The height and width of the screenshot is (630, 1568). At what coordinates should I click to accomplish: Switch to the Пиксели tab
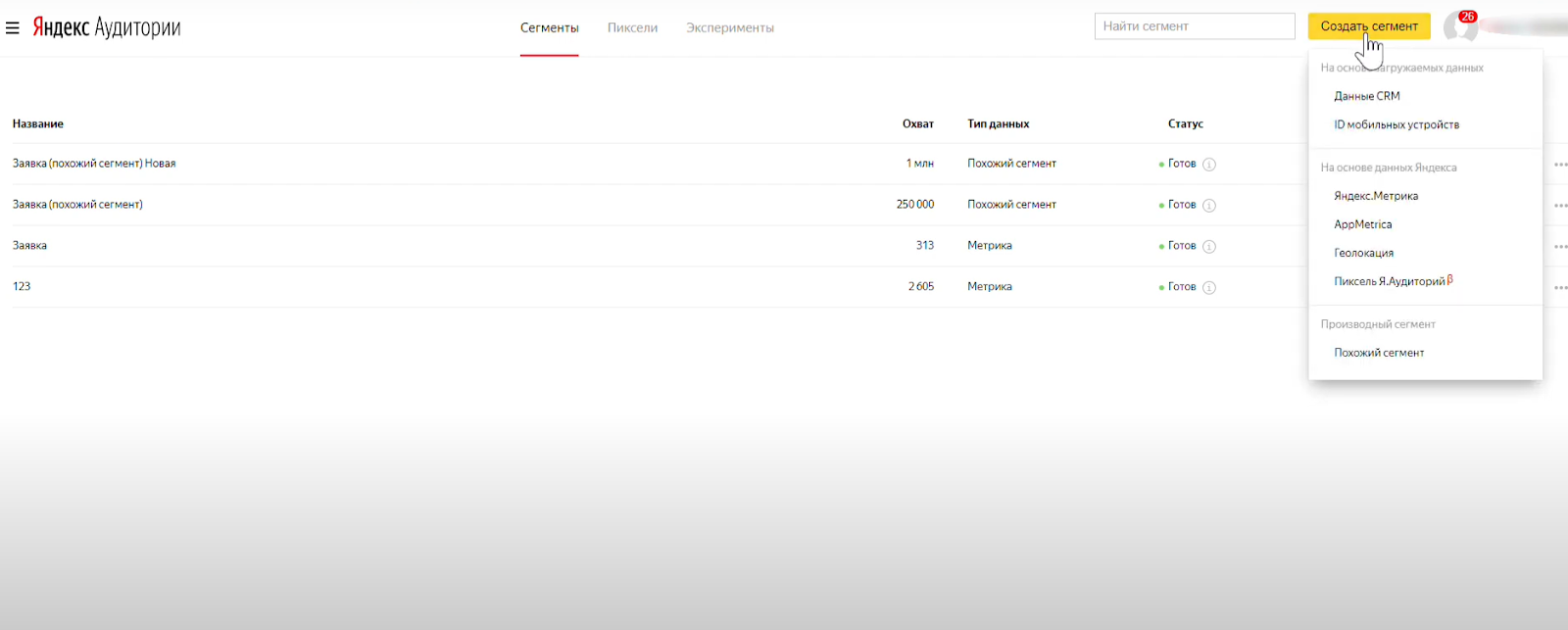coord(632,28)
